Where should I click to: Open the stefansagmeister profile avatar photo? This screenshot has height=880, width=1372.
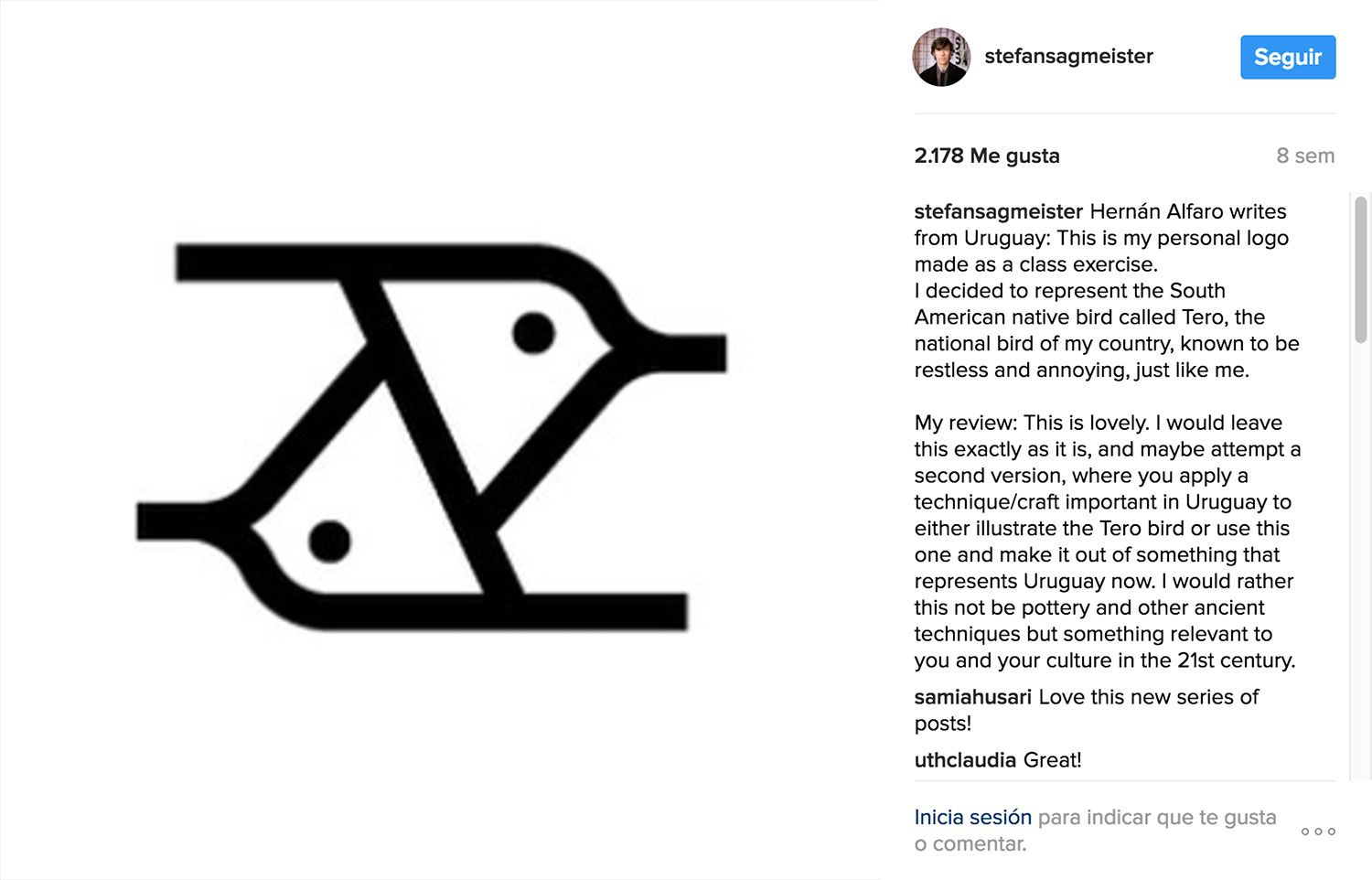941,57
